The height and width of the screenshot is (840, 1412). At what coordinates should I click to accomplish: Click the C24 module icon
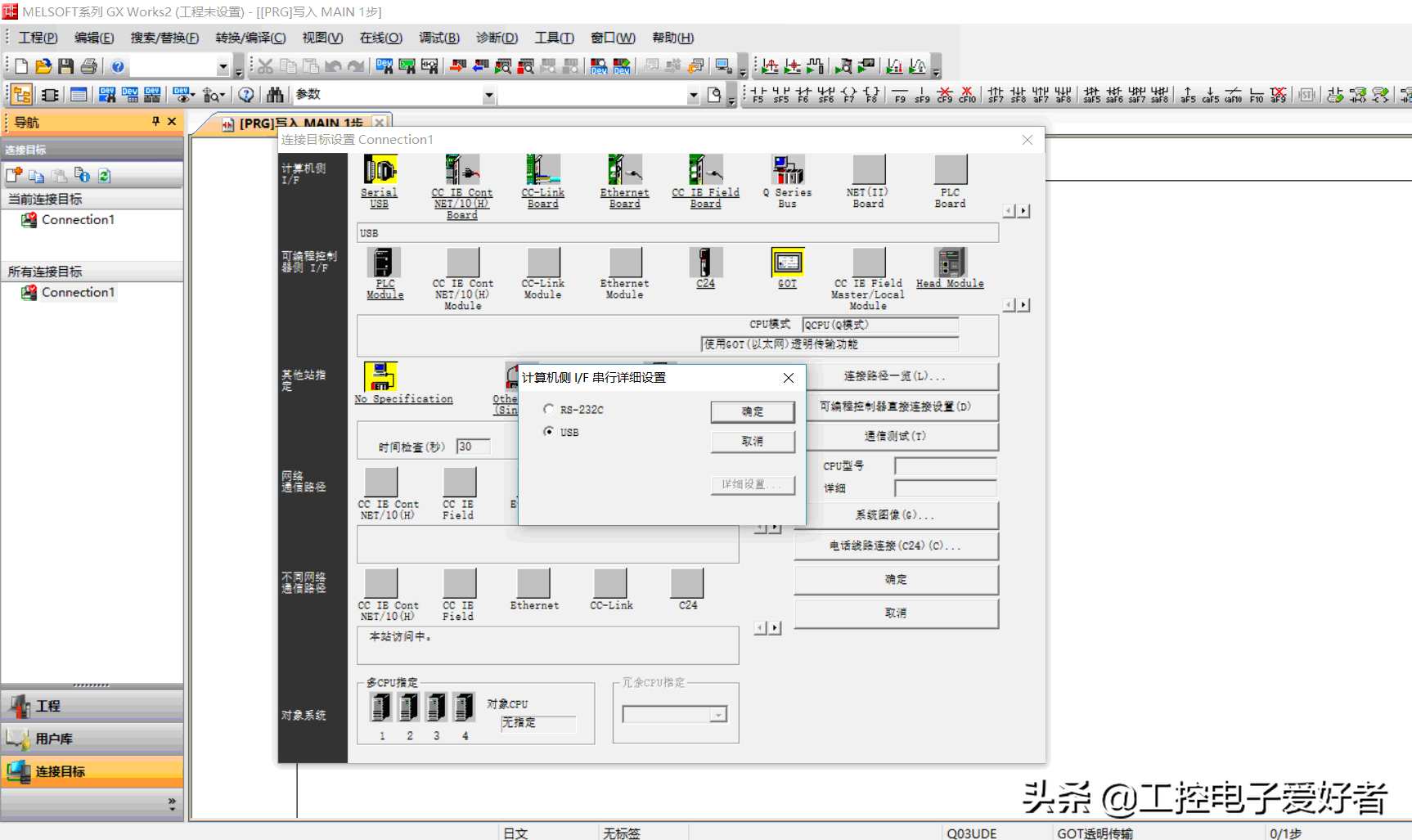(x=705, y=263)
